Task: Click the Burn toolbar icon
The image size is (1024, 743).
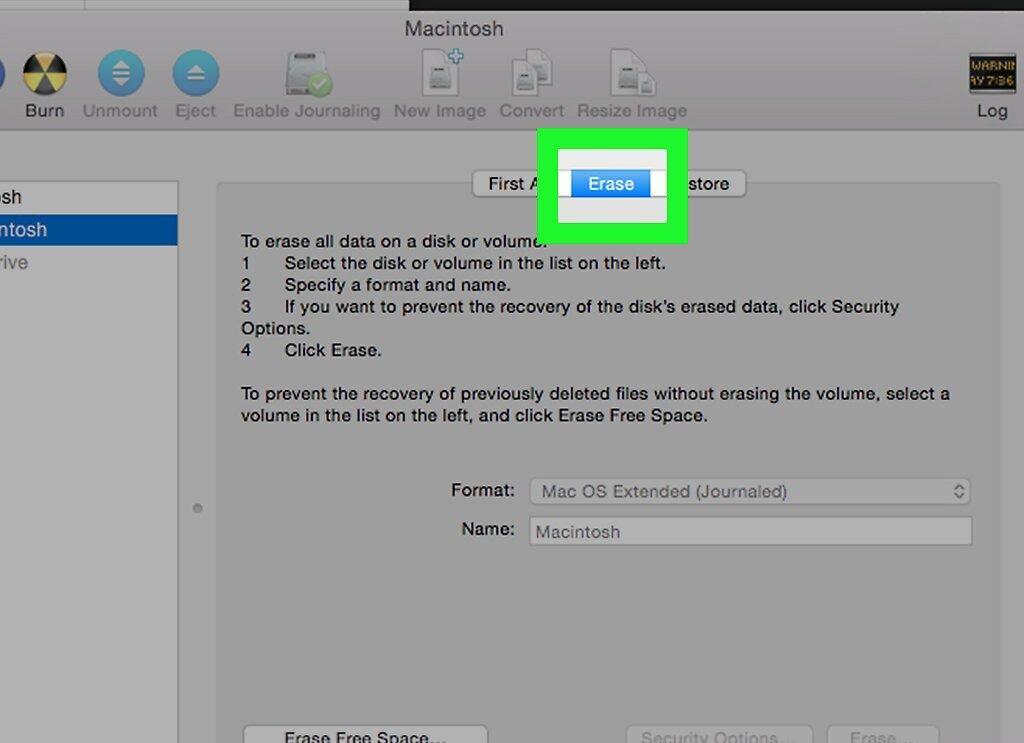Action: (x=44, y=73)
